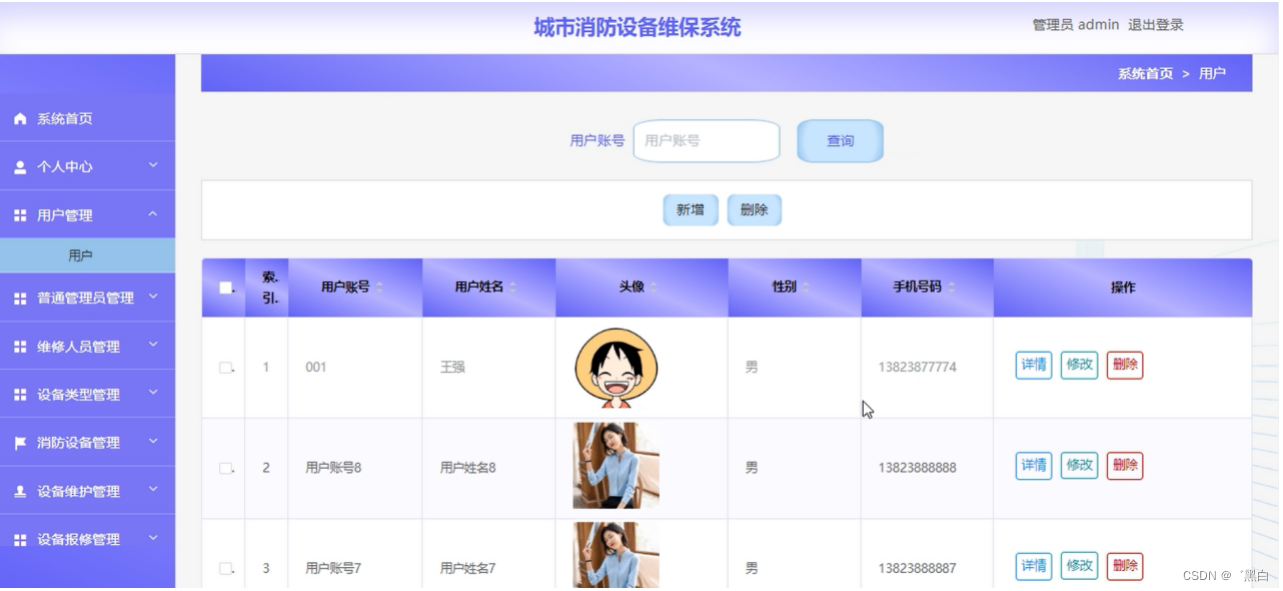Image resolution: width=1283 pixels, height=591 pixels.
Task: Click the 用户 breadcrumb text
Action: (x=1212, y=74)
